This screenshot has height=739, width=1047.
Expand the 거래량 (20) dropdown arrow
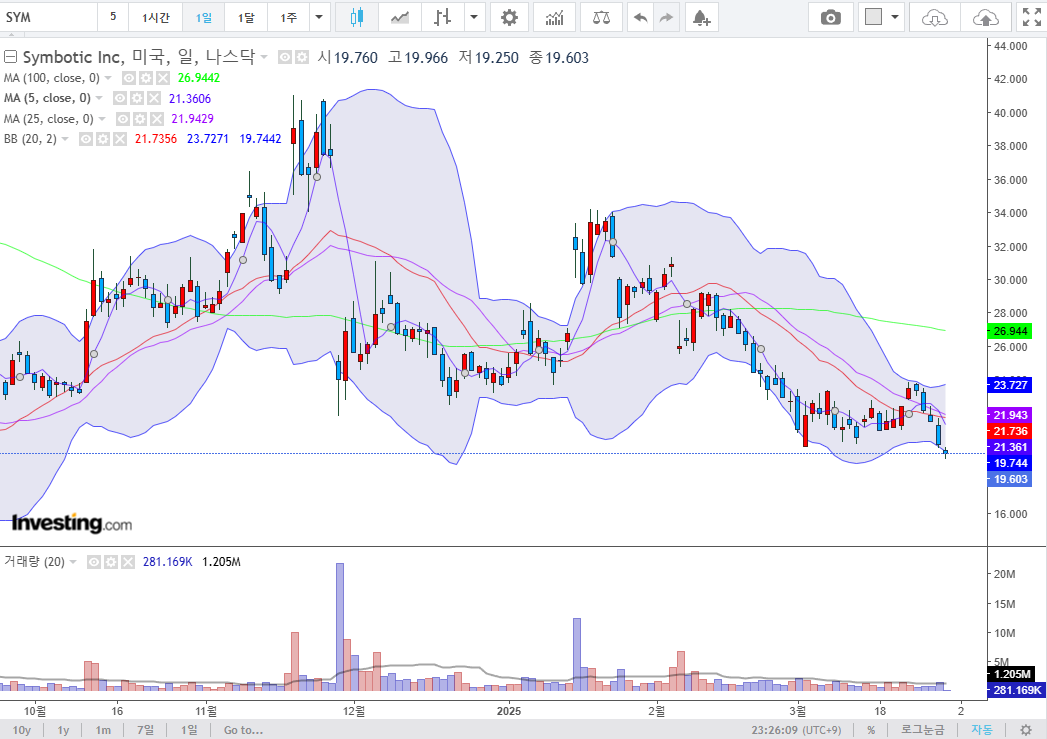tap(73, 562)
